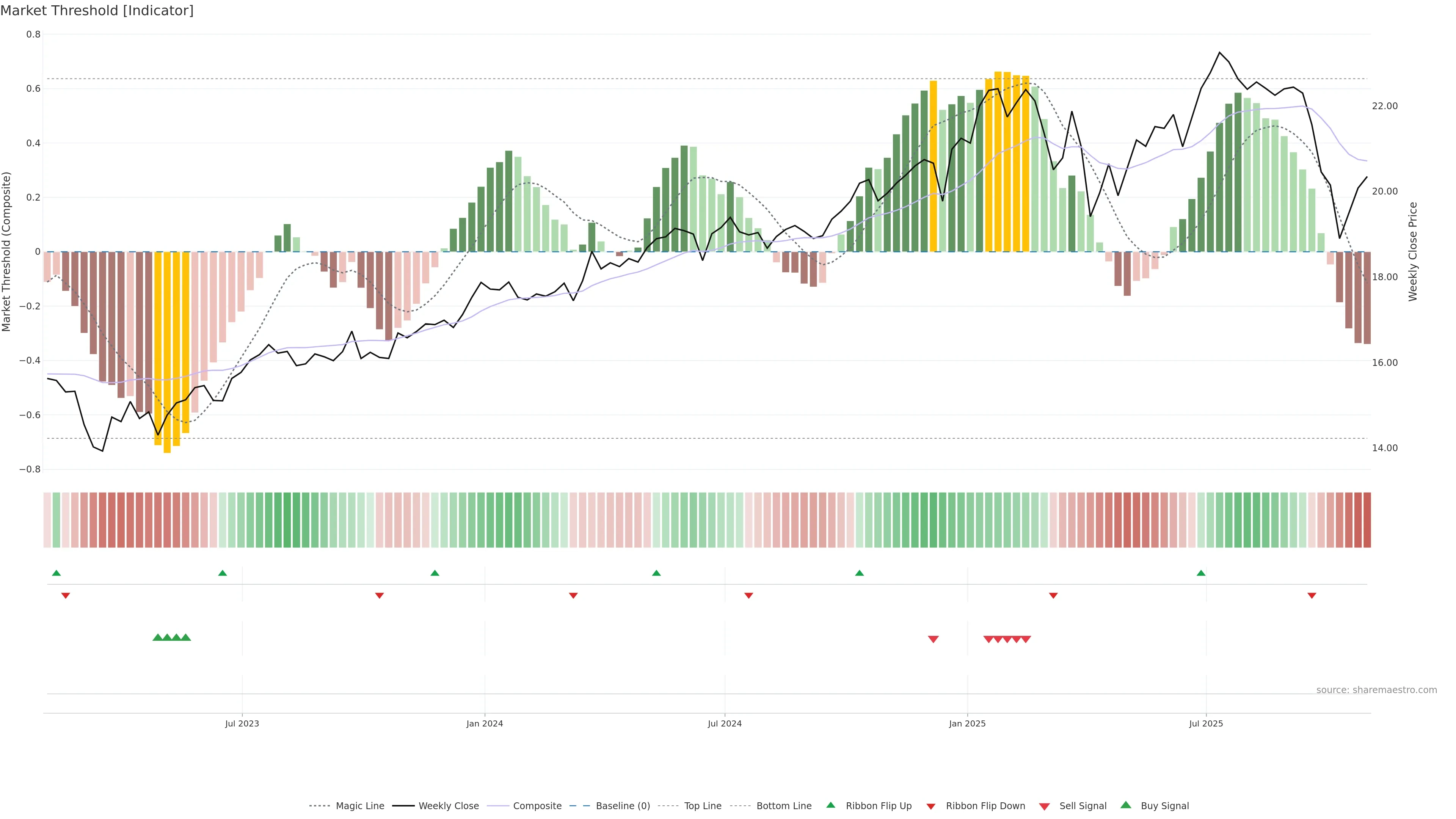This screenshot has width=1456, height=819.
Task: Click the first green ribbon flip up marker
Action: point(56,573)
